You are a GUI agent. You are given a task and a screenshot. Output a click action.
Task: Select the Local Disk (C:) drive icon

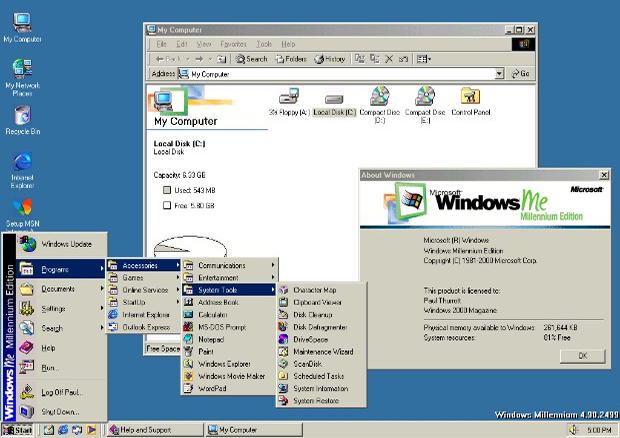(334, 104)
